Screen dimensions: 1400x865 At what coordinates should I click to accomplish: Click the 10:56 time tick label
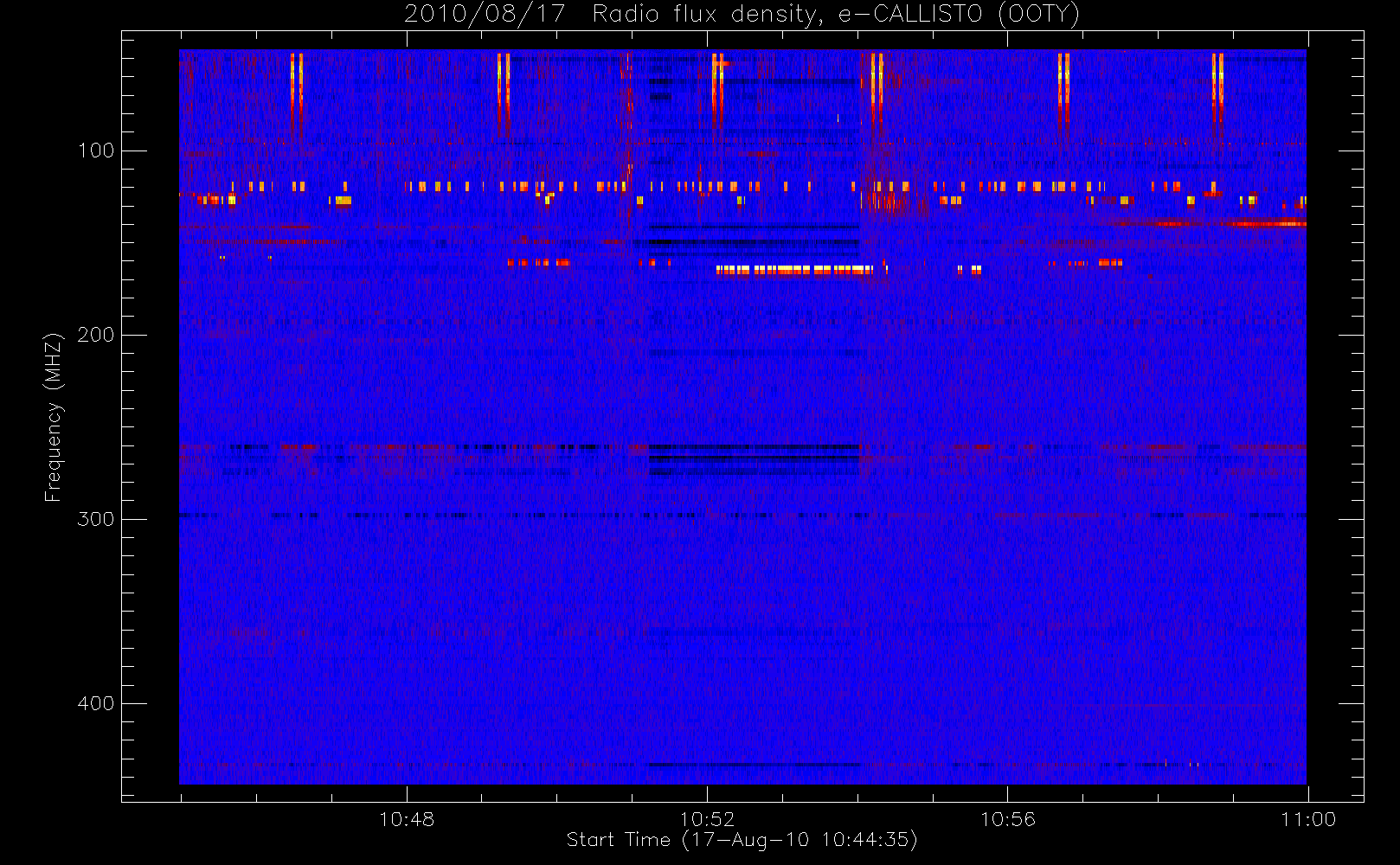point(1007,819)
